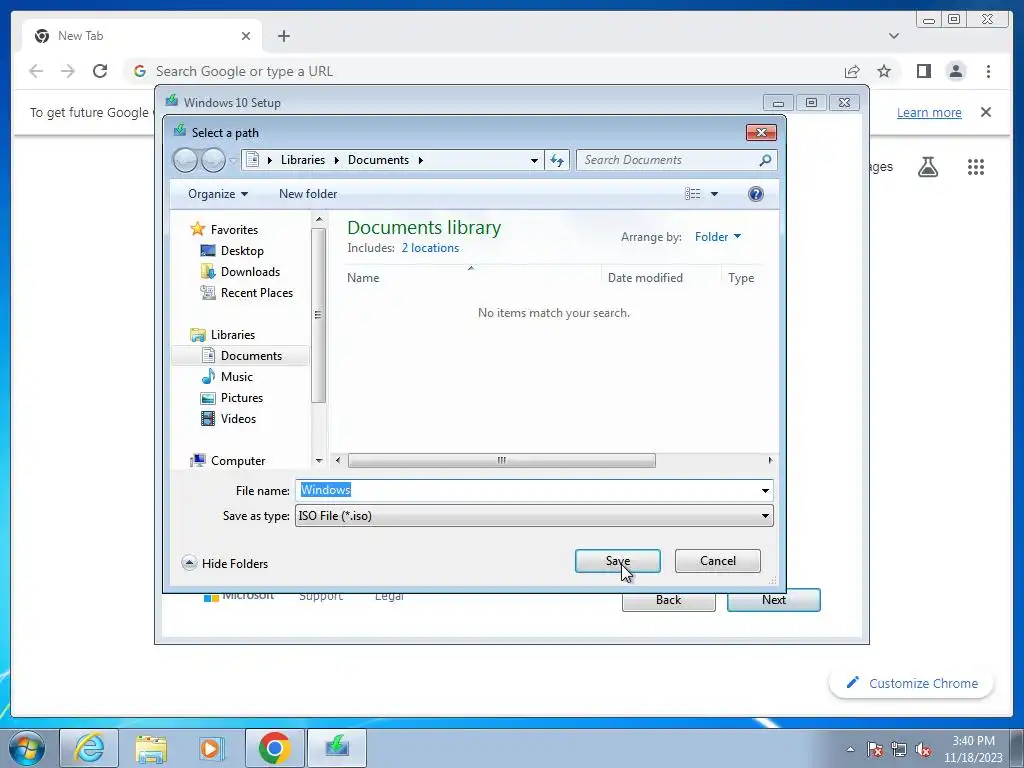The width and height of the screenshot is (1024, 768).
Task: Open the Organize menu
Action: (217, 194)
